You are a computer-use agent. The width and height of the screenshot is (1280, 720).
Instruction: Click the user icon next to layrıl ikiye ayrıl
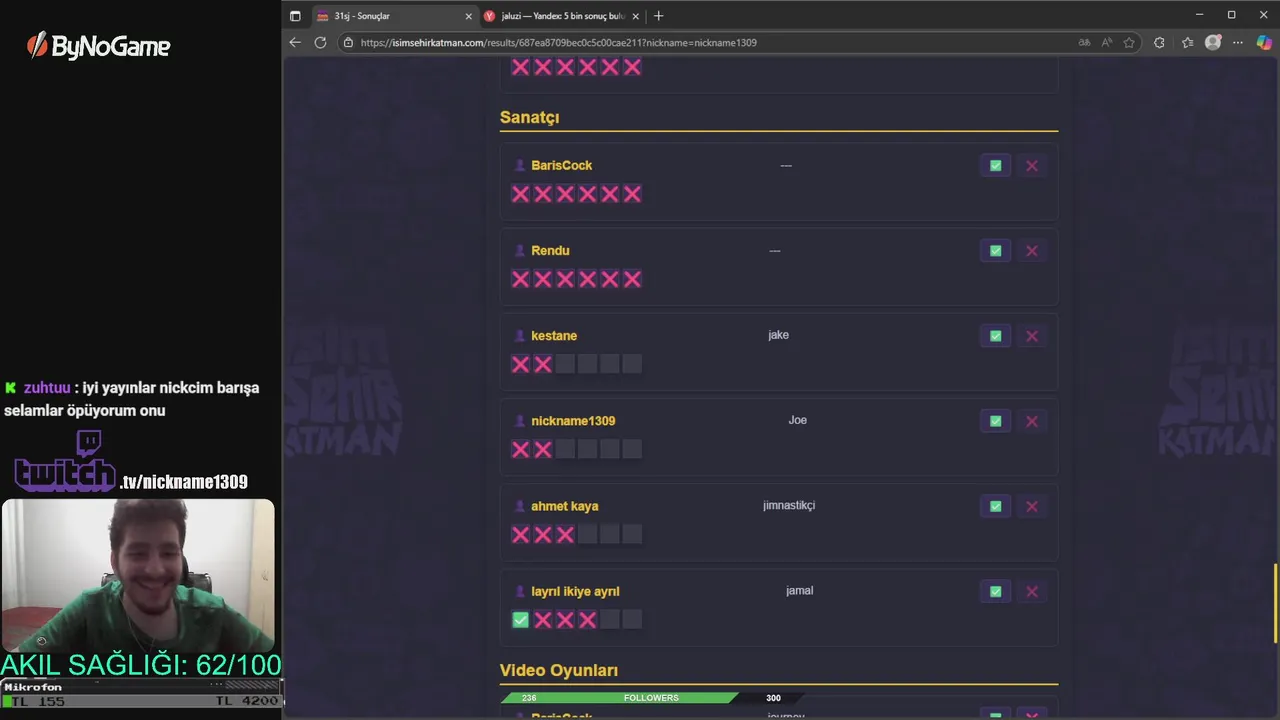tap(519, 590)
